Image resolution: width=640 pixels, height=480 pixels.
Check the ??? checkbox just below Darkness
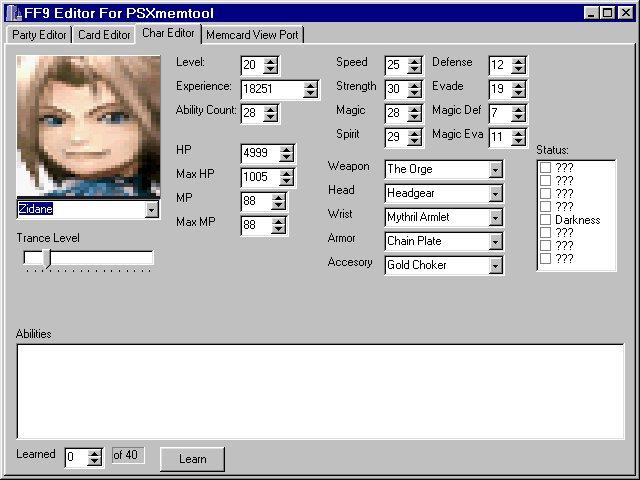pos(546,233)
